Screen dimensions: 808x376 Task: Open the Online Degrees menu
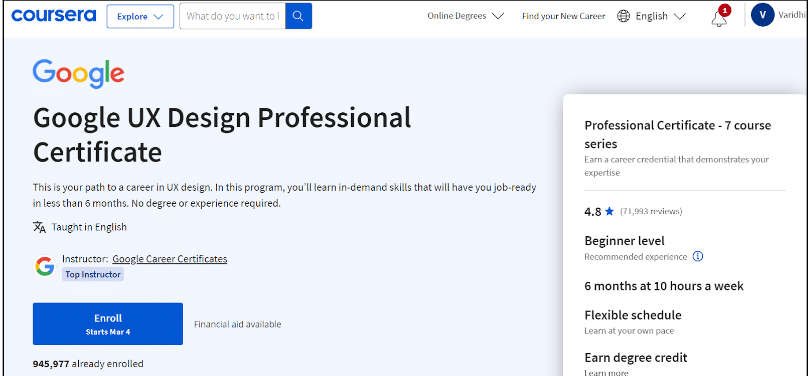click(465, 16)
